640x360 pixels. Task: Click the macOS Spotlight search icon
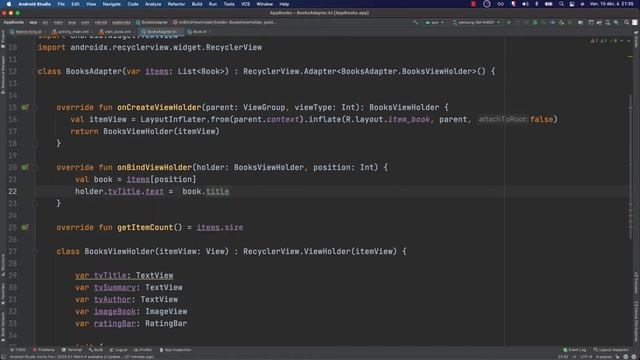coord(562,4)
